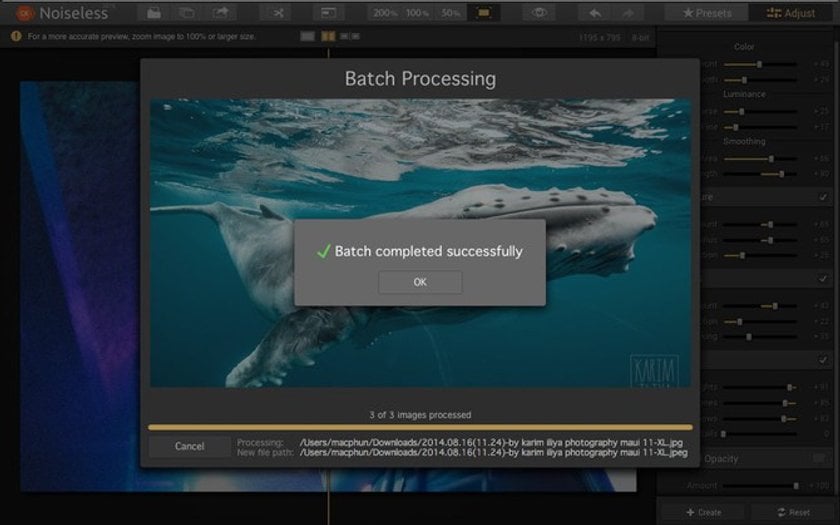Click the green checkmark in the success message

[324, 251]
